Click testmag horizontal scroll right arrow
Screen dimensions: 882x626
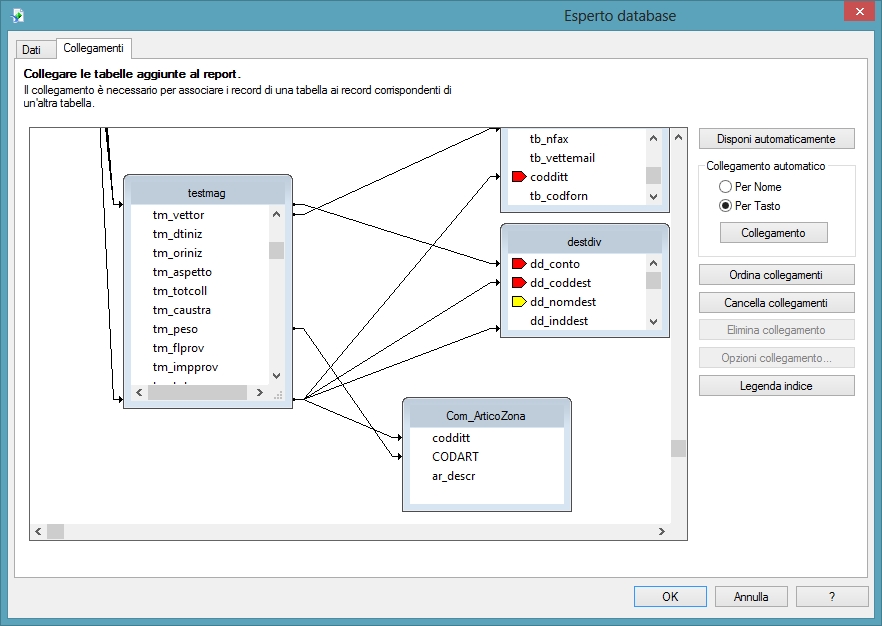(x=259, y=393)
